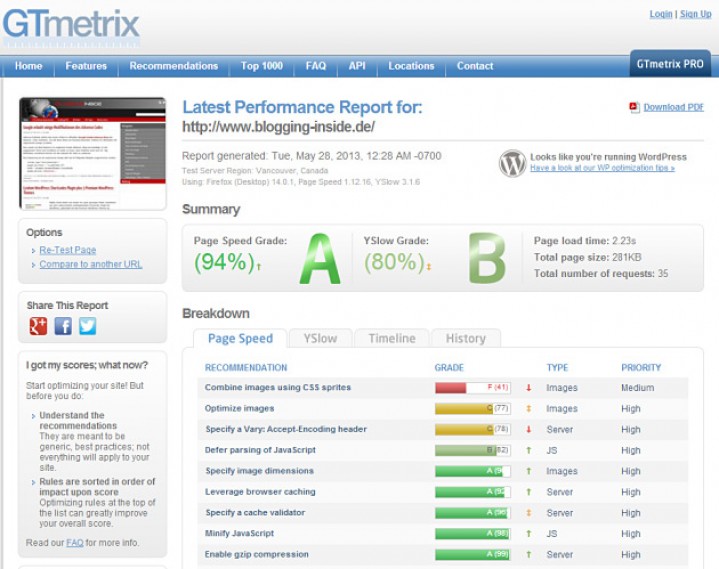Expand Specify a cache validator recommendation
Image resolution: width=719 pixels, height=569 pixels.
(255, 513)
